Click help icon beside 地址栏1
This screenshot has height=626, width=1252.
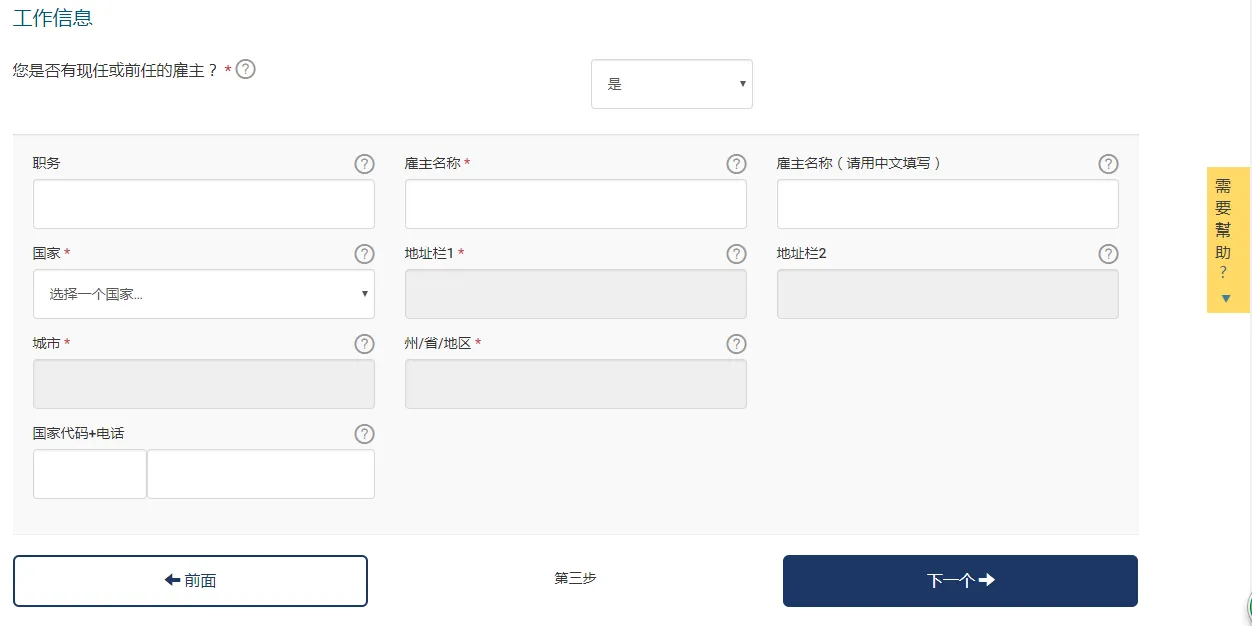(x=736, y=254)
